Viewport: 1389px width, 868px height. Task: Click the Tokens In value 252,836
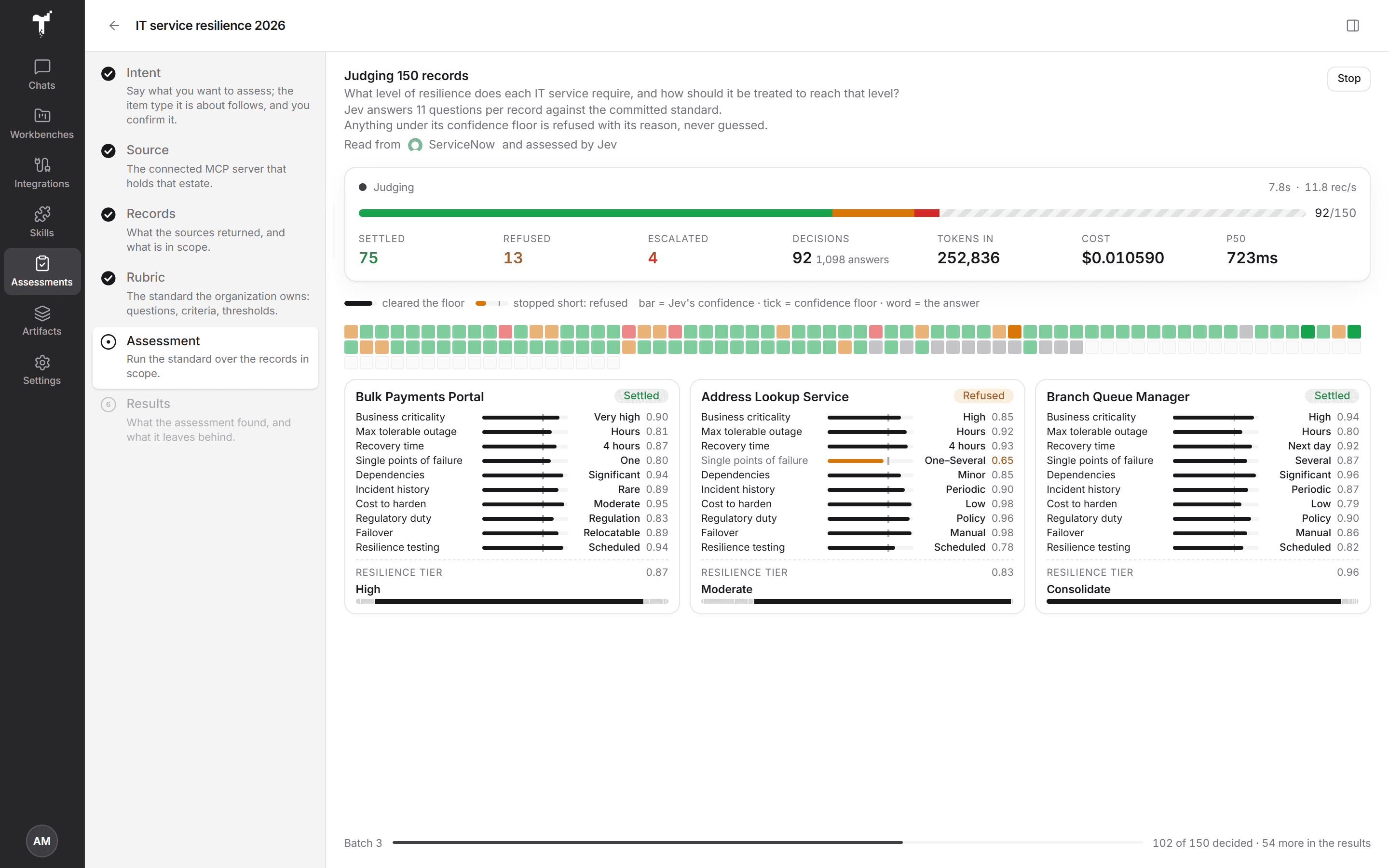pos(968,258)
